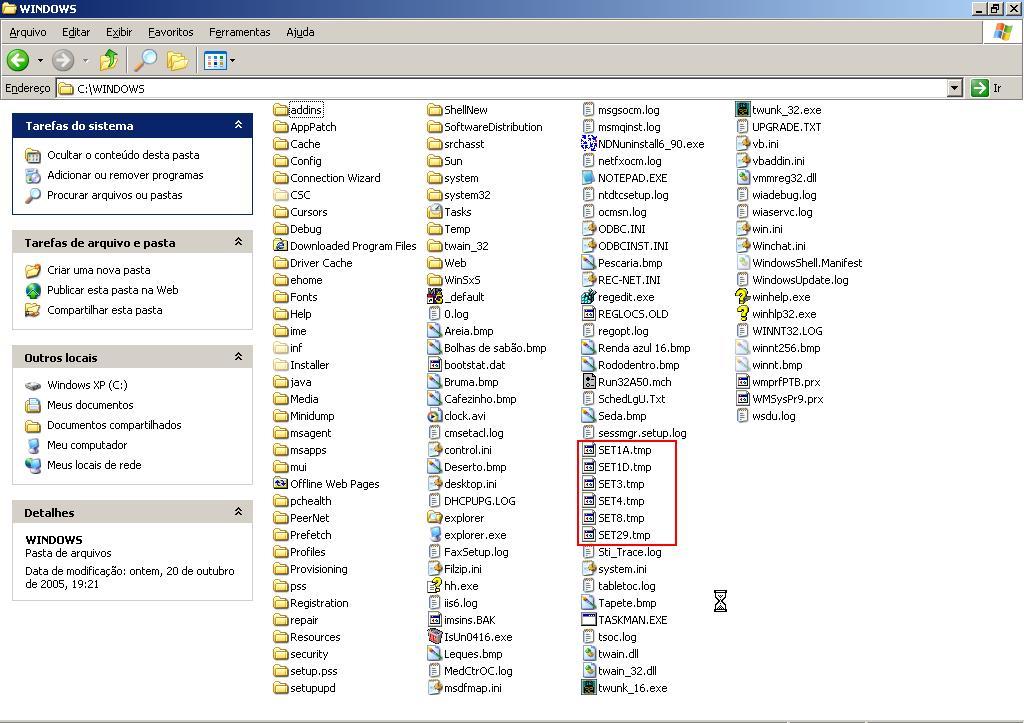The width and height of the screenshot is (1024, 723).
Task: Select the Offline Web Pages folder icon
Action: [280, 484]
